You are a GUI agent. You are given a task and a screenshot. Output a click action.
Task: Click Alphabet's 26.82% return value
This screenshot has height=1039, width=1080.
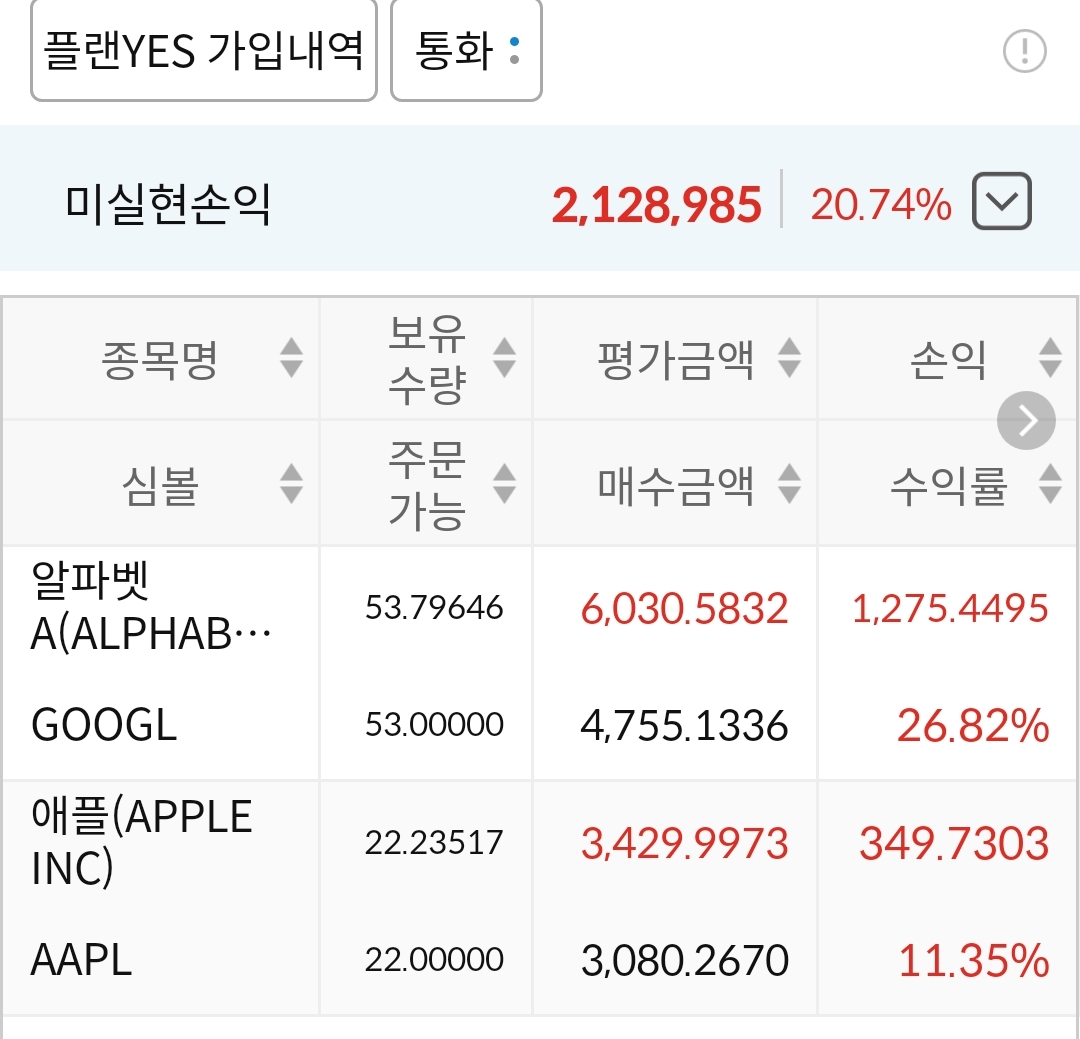973,726
